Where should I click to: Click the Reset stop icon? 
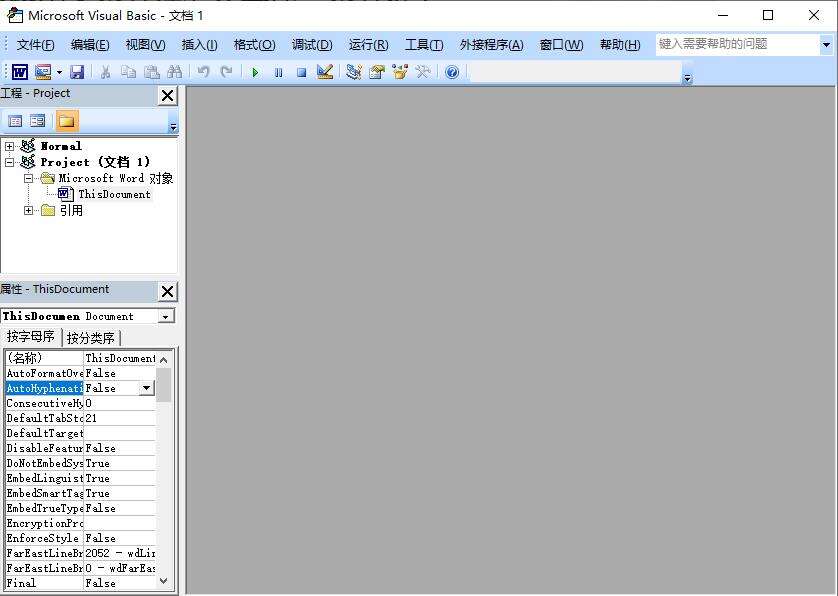[301, 72]
